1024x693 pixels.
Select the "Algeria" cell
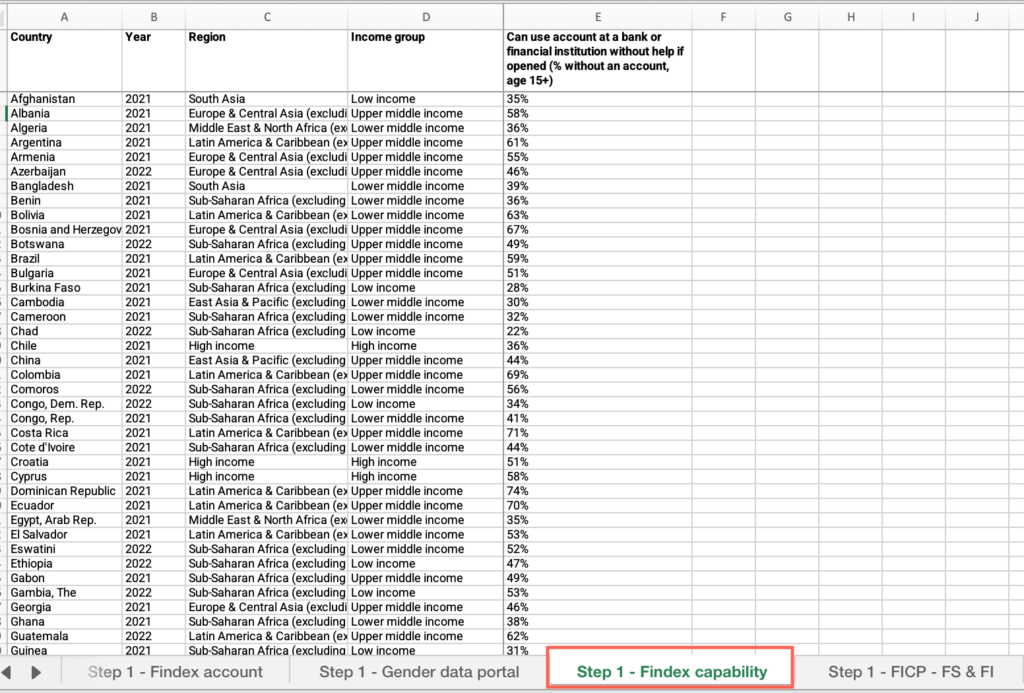(64, 128)
